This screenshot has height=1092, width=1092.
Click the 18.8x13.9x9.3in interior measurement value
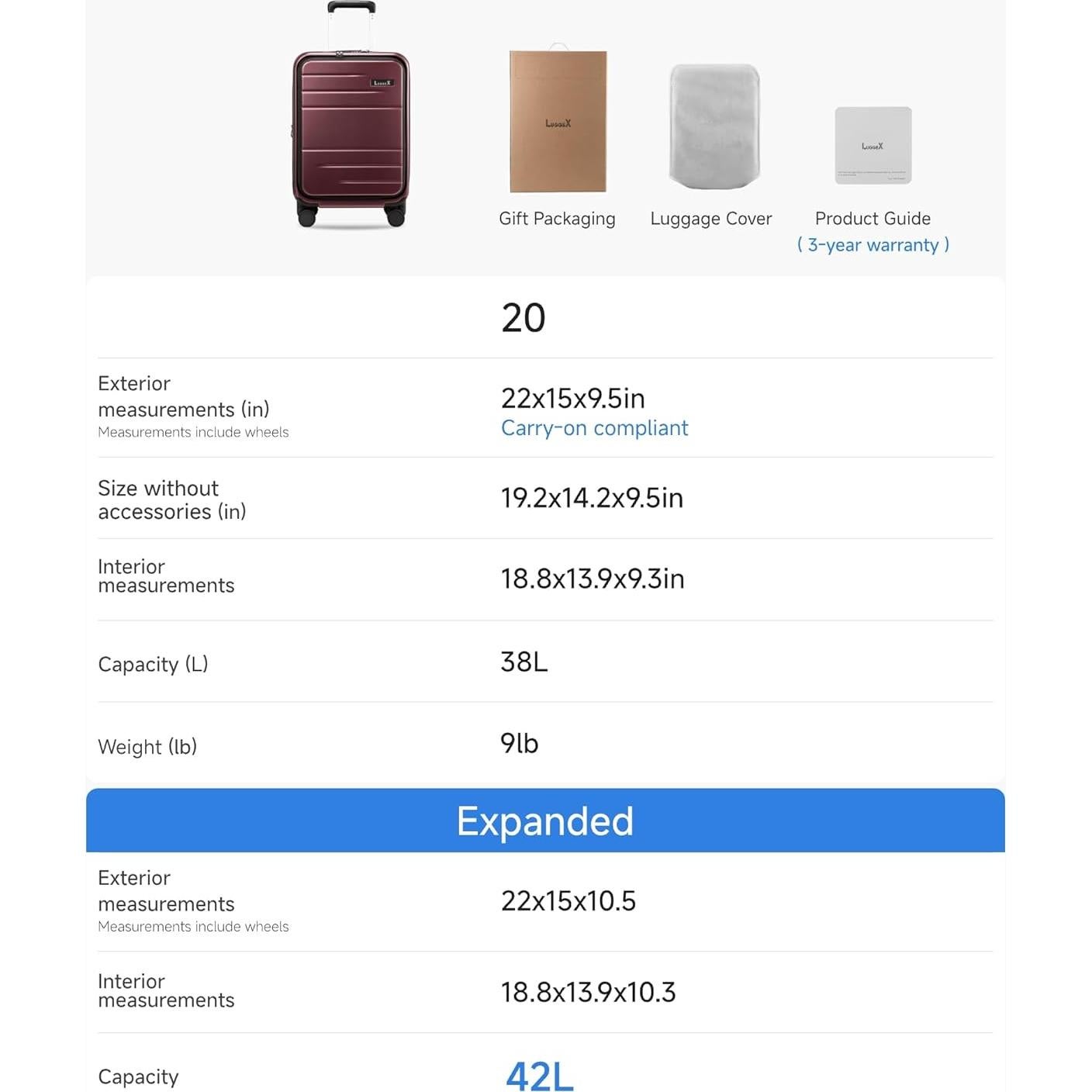(593, 579)
